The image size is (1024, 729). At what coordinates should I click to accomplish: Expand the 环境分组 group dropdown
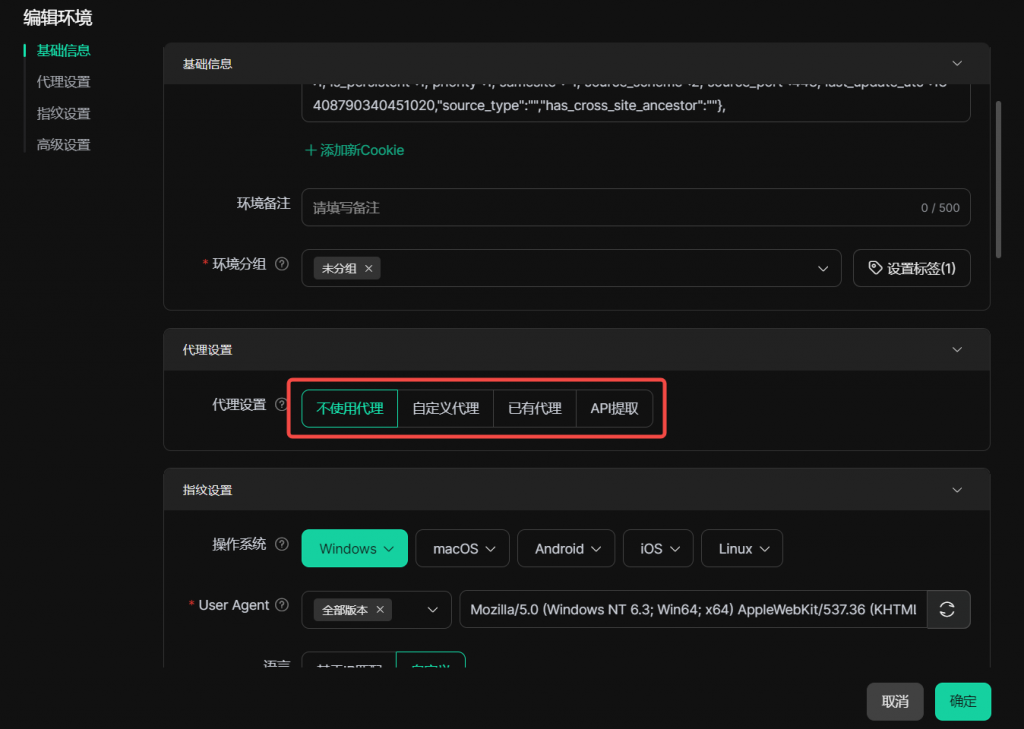pos(823,268)
